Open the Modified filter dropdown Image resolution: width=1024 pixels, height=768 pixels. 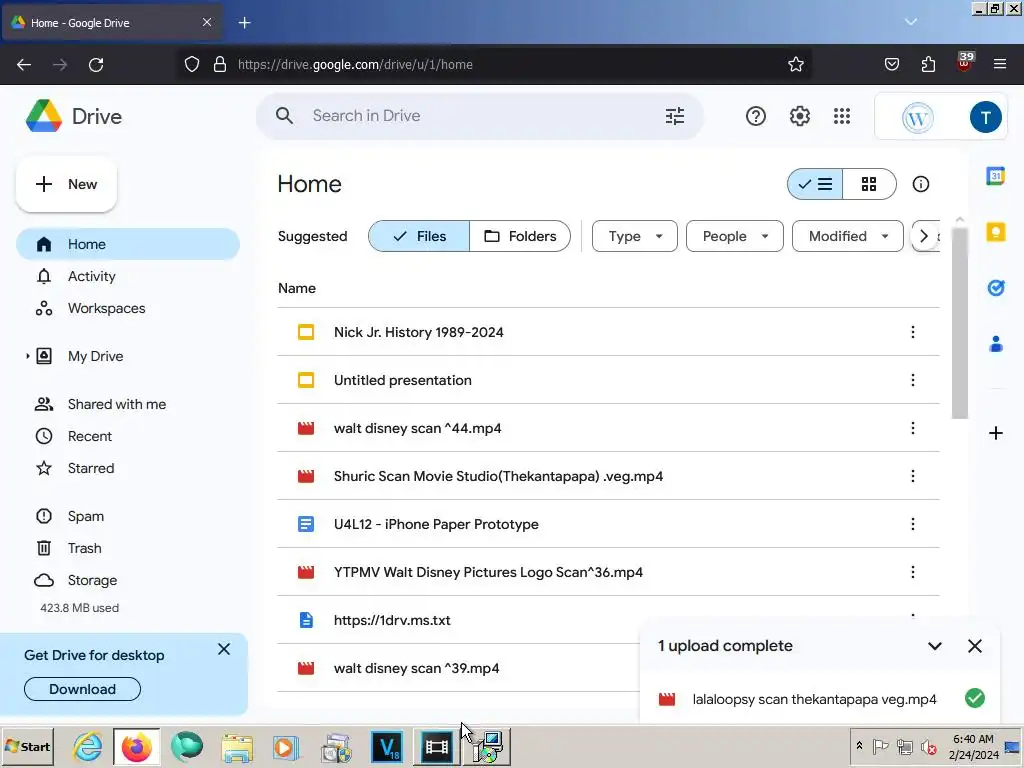click(x=848, y=236)
